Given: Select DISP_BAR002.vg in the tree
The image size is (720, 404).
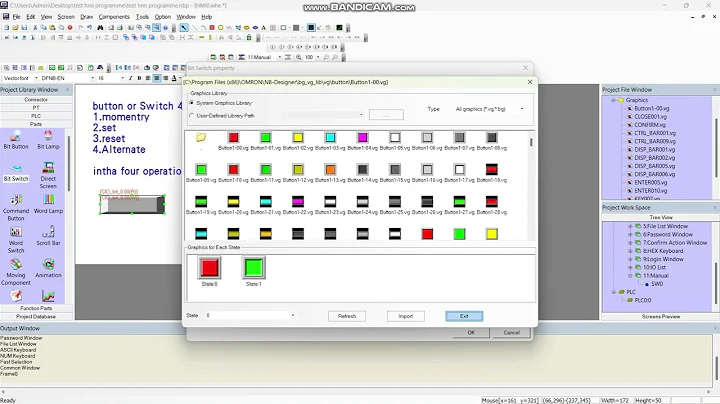Looking at the screenshot, I should click(x=655, y=158).
